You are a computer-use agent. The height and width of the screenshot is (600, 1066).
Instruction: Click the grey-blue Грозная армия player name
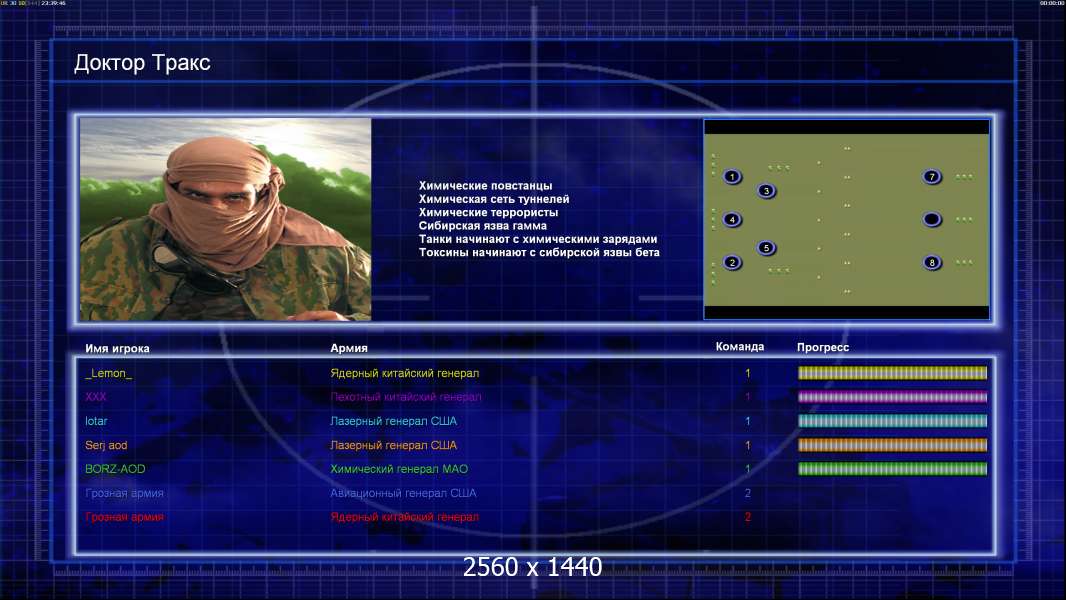(x=124, y=493)
